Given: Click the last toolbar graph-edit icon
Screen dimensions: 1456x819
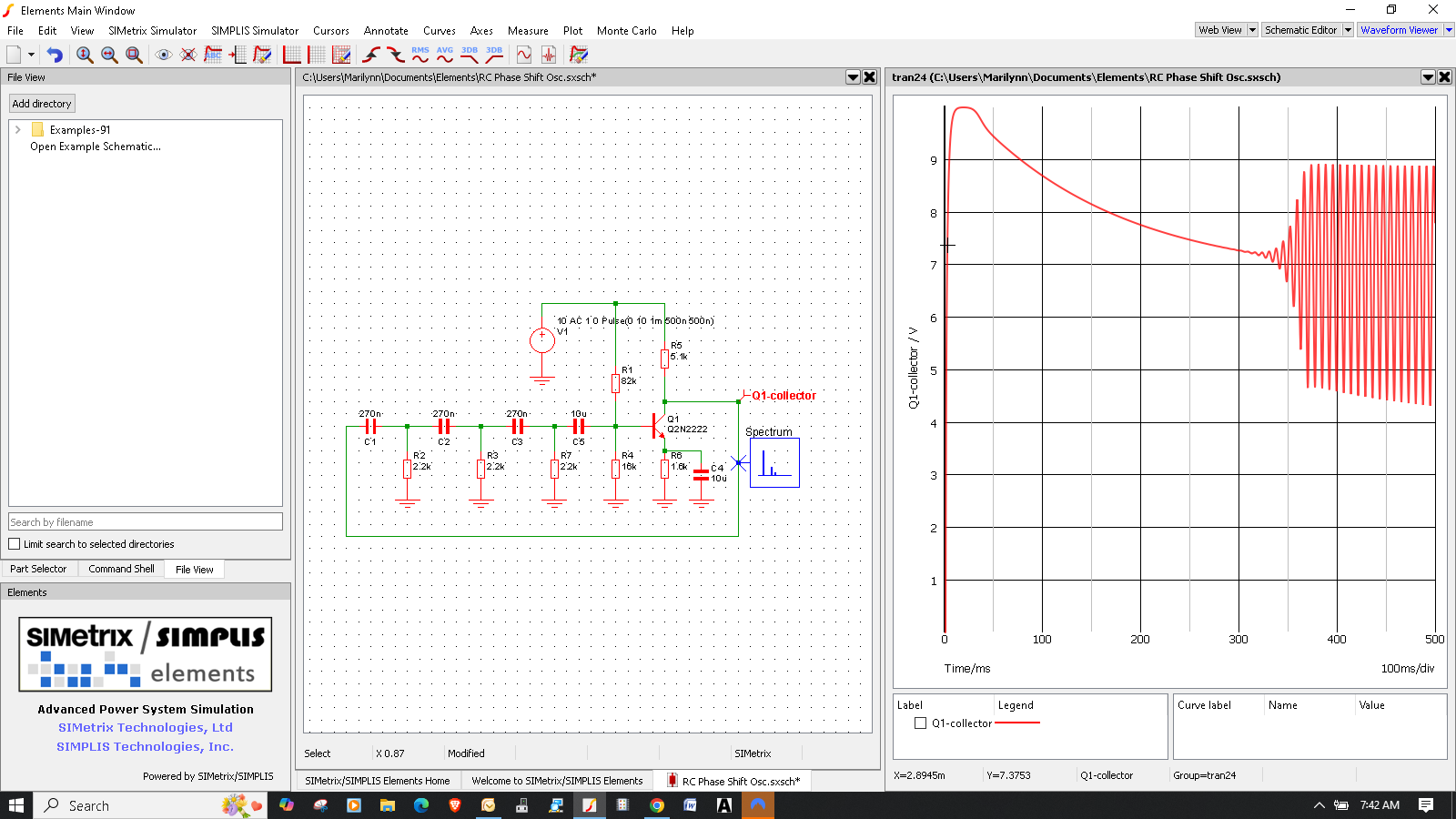Looking at the screenshot, I should pos(579,55).
